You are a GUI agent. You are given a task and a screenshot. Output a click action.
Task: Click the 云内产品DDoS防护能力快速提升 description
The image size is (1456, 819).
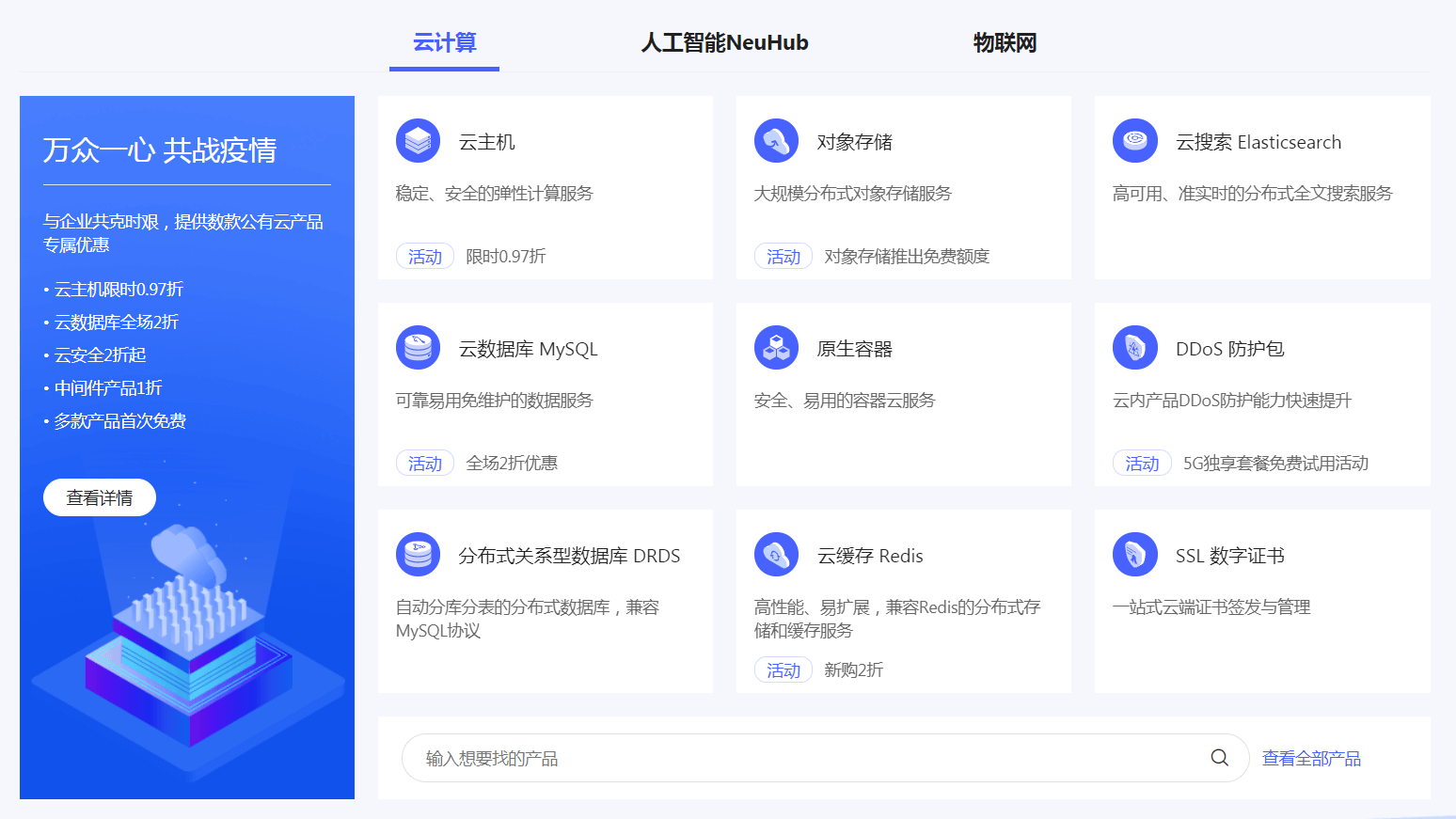(1232, 401)
